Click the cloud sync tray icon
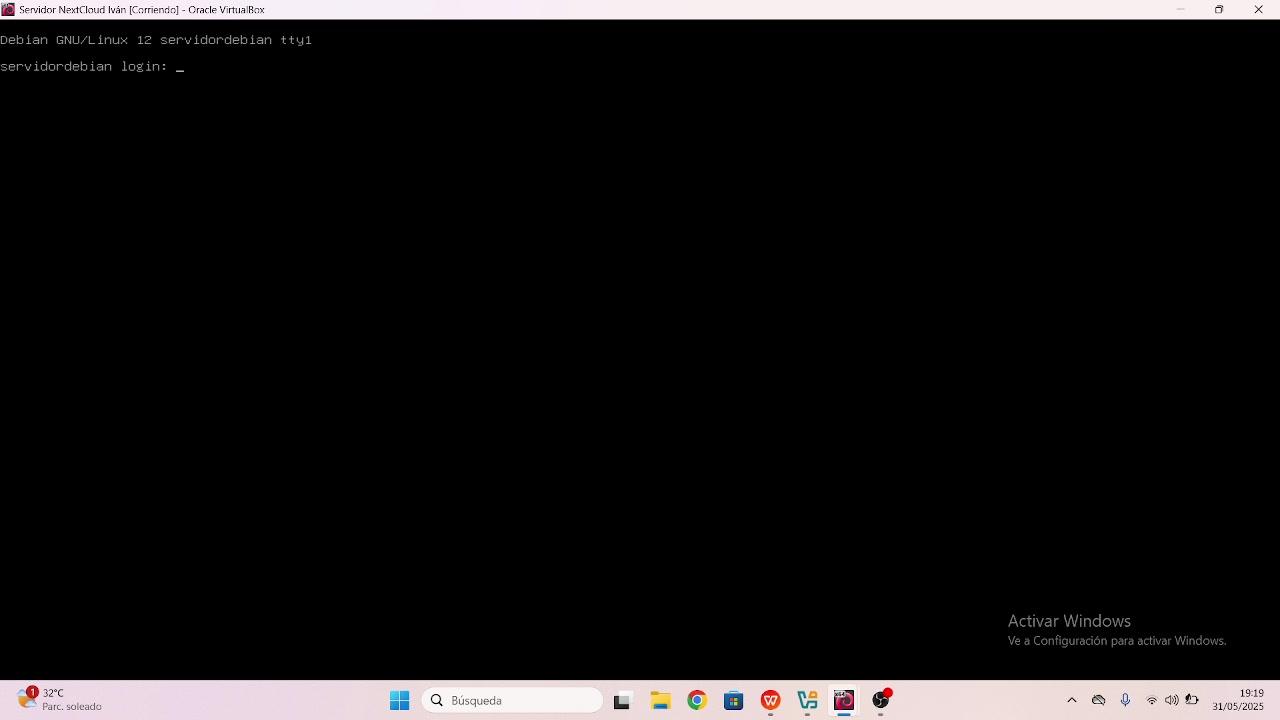The height and width of the screenshot is (720, 1280). pyautogui.click(x=1098, y=700)
